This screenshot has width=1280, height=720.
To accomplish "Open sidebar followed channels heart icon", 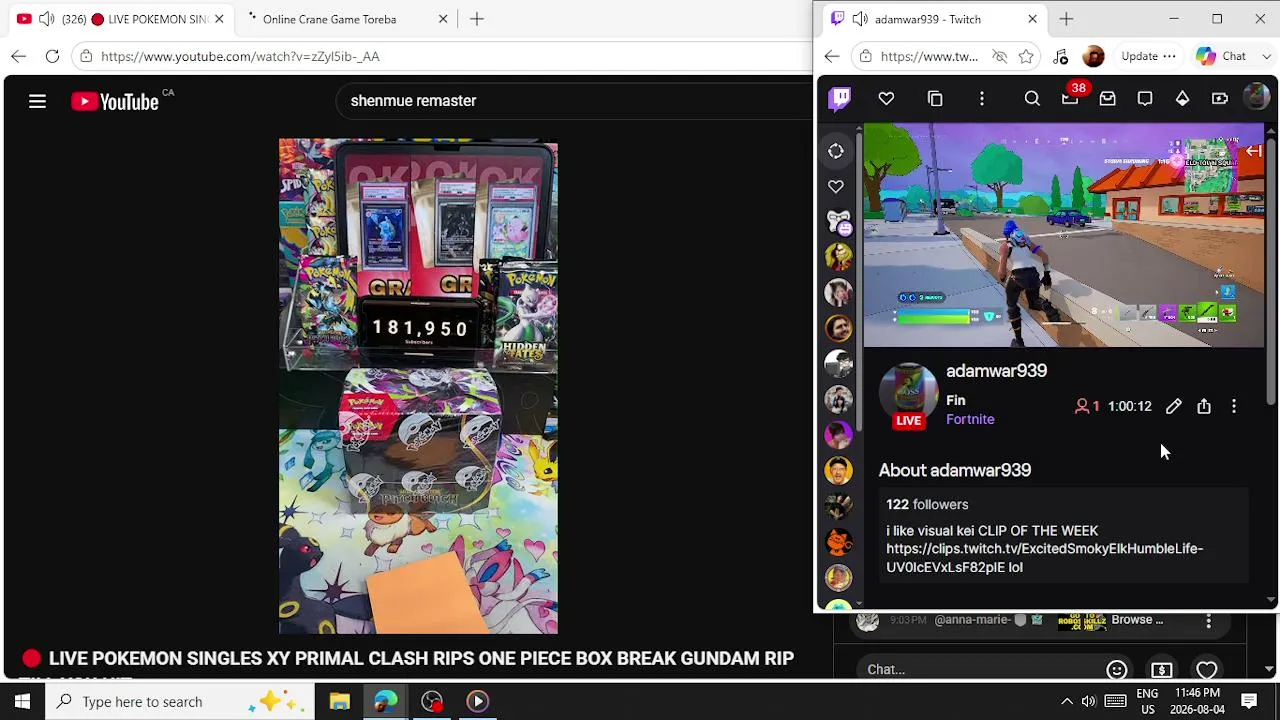I will pyautogui.click(x=836, y=187).
